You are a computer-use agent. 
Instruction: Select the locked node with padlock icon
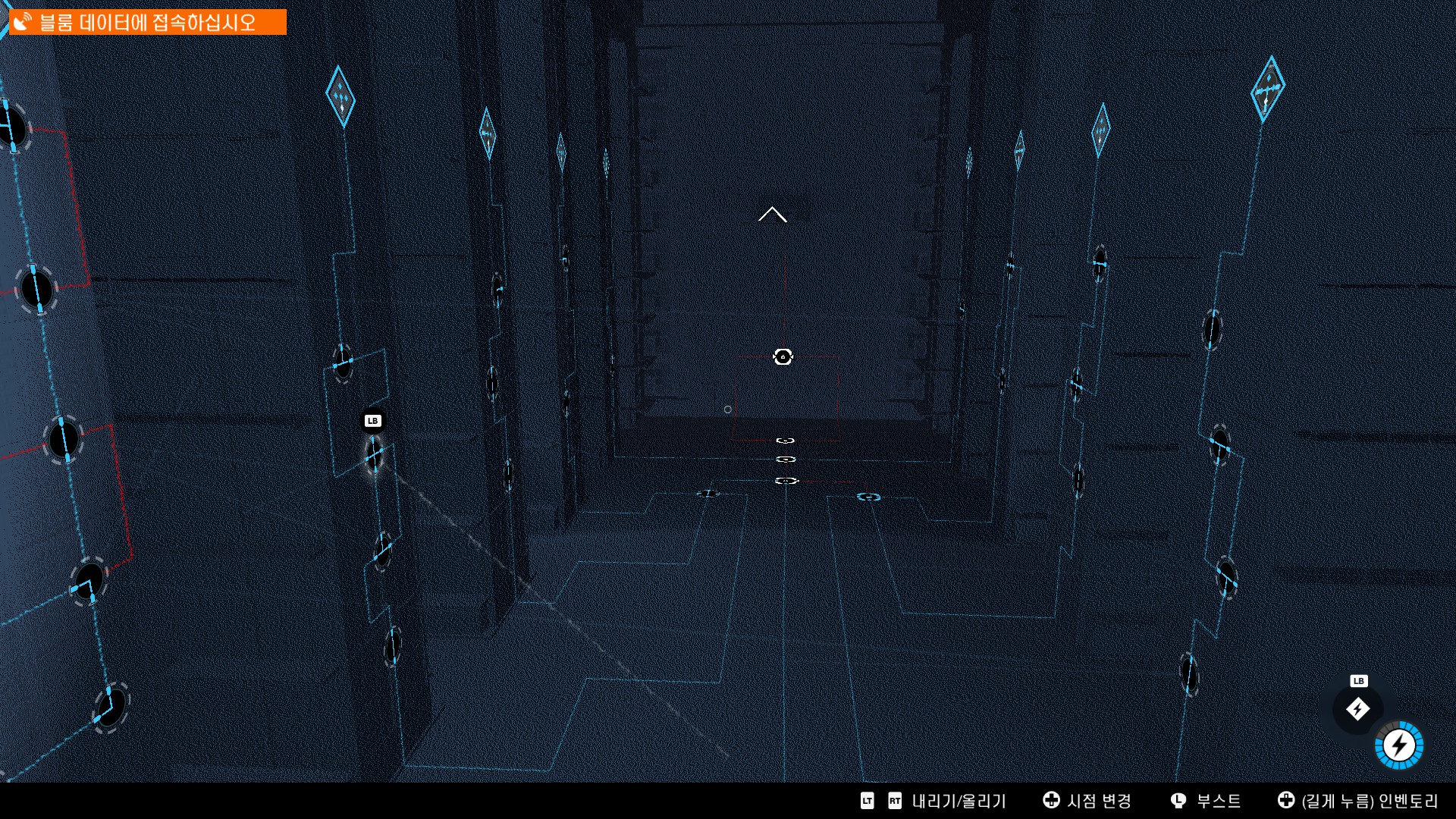click(783, 356)
